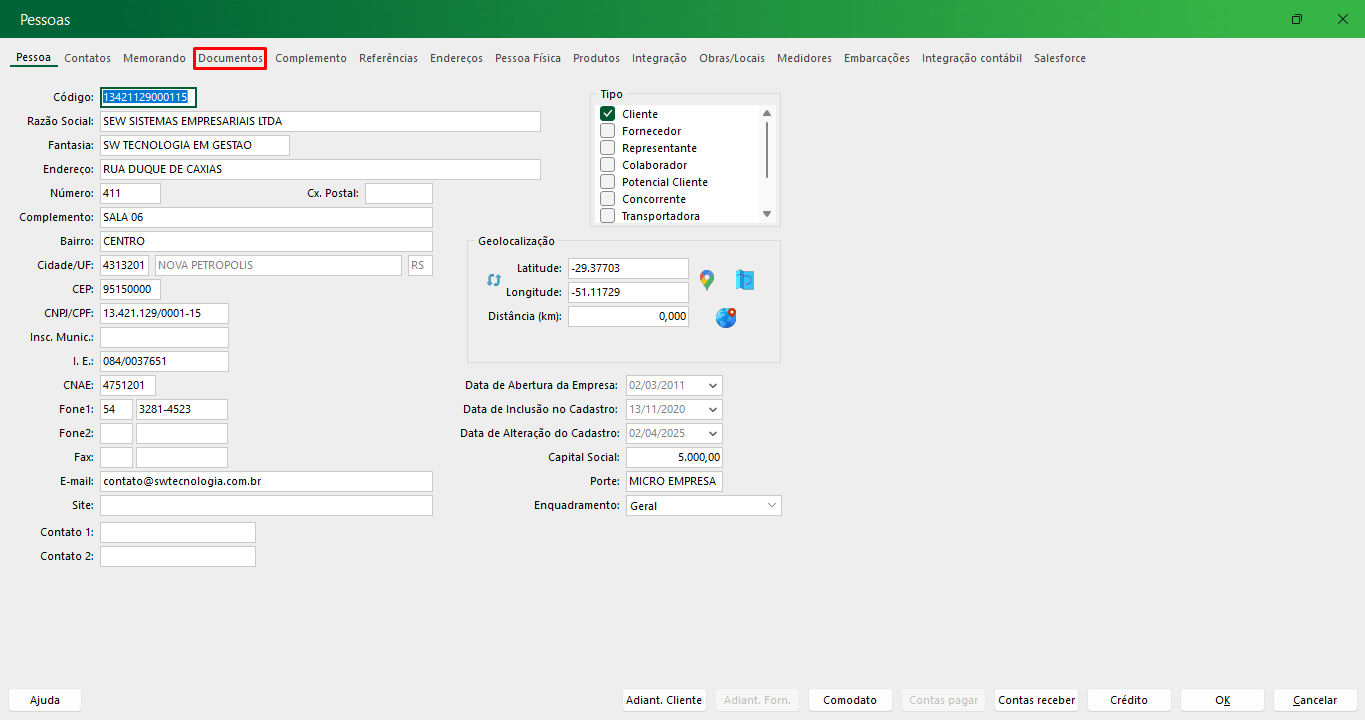This screenshot has height=720, width=1365.
Task: Check the Potencial Cliente checkbox
Action: point(607,182)
